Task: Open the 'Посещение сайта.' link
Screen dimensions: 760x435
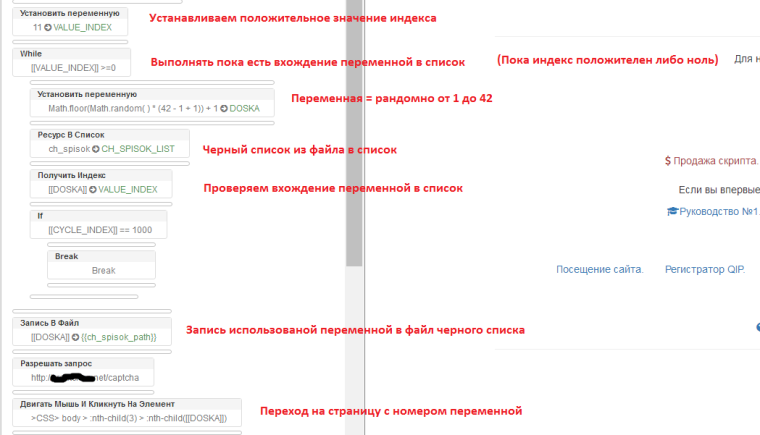Action: point(600,270)
